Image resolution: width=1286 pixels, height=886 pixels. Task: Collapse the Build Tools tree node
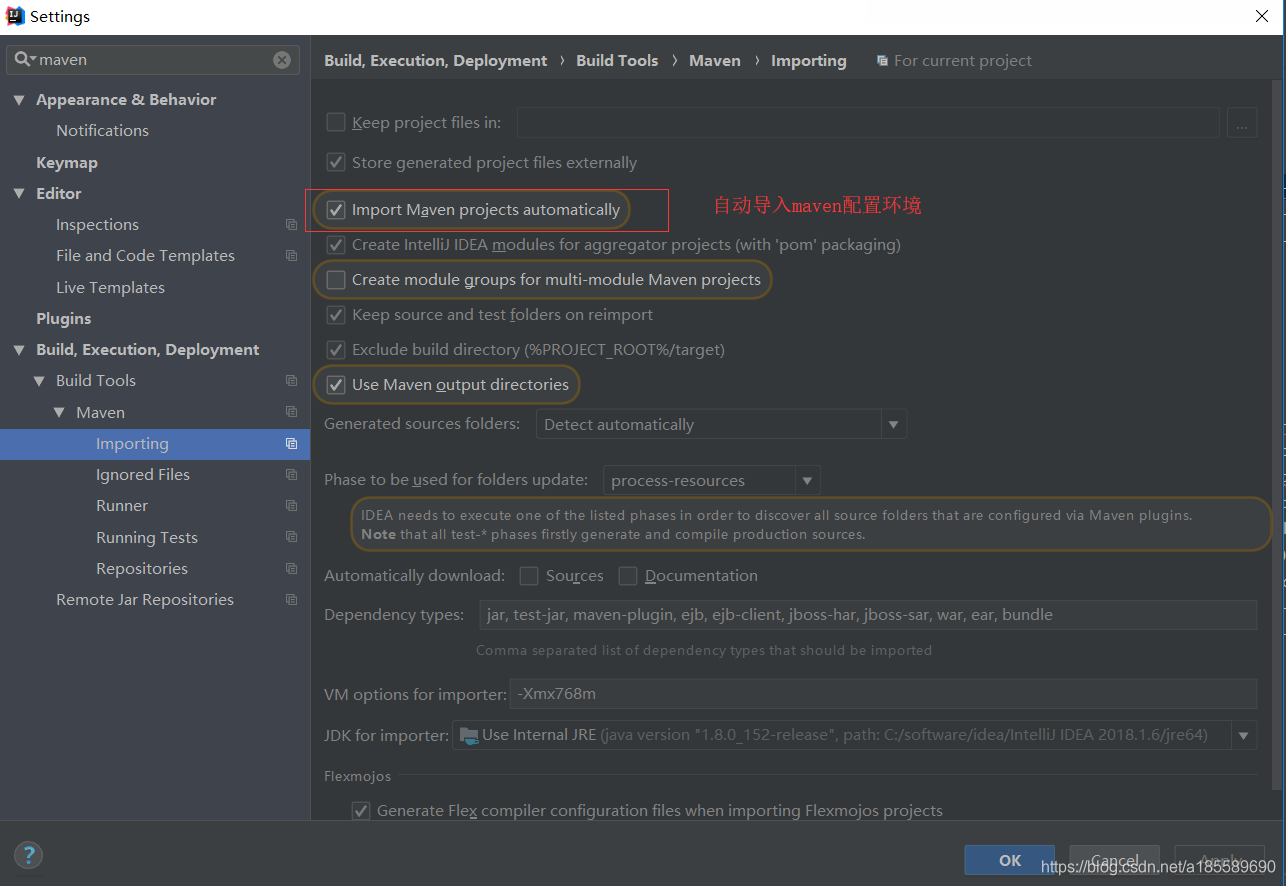click(39, 381)
